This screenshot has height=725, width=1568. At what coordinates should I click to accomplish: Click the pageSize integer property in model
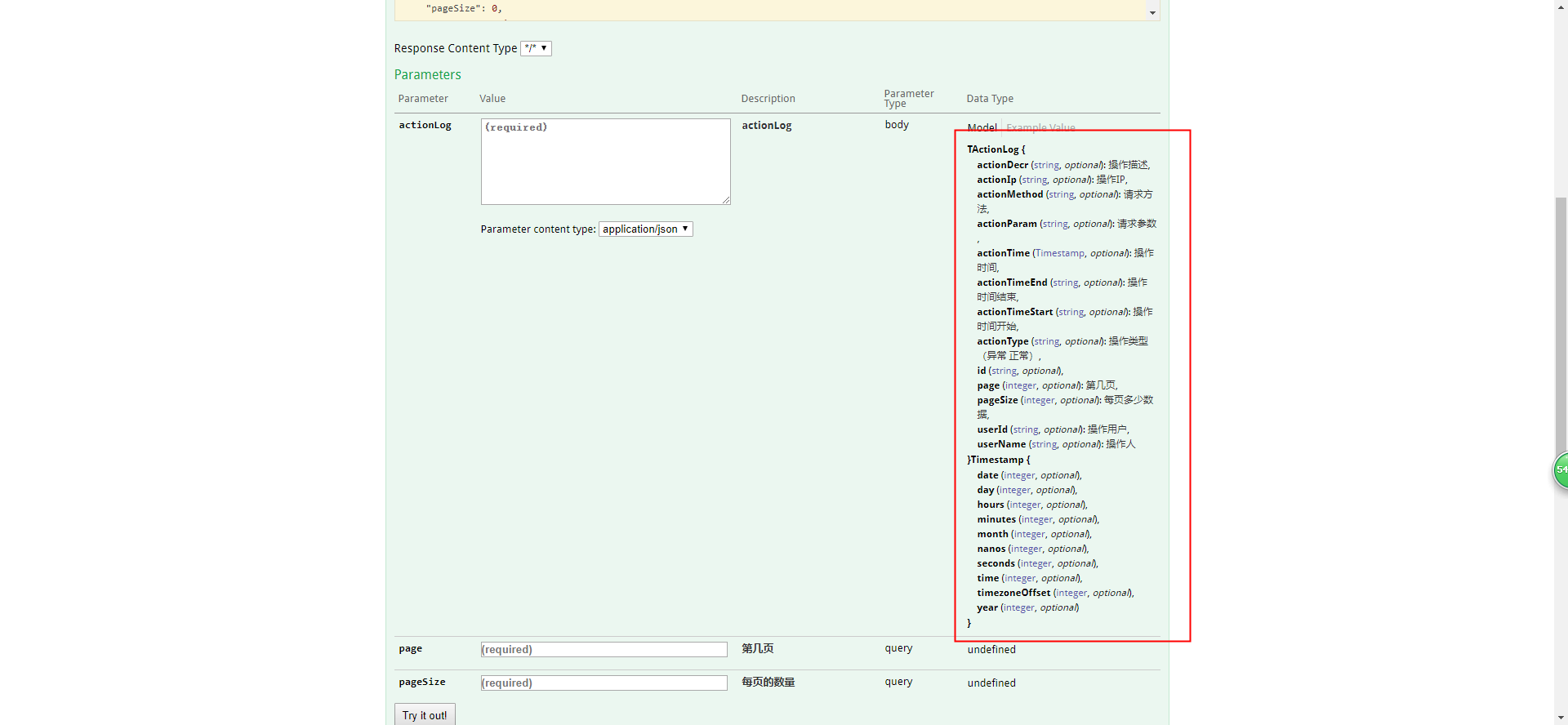tap(997, 400)
